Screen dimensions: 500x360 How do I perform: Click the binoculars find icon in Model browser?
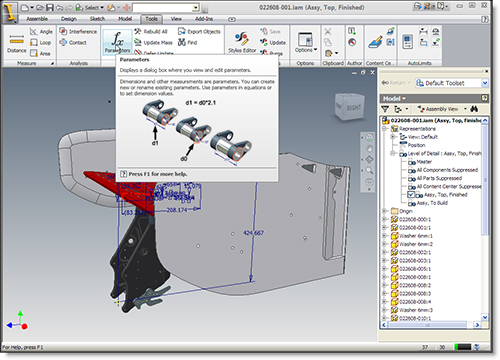[474, 109]
